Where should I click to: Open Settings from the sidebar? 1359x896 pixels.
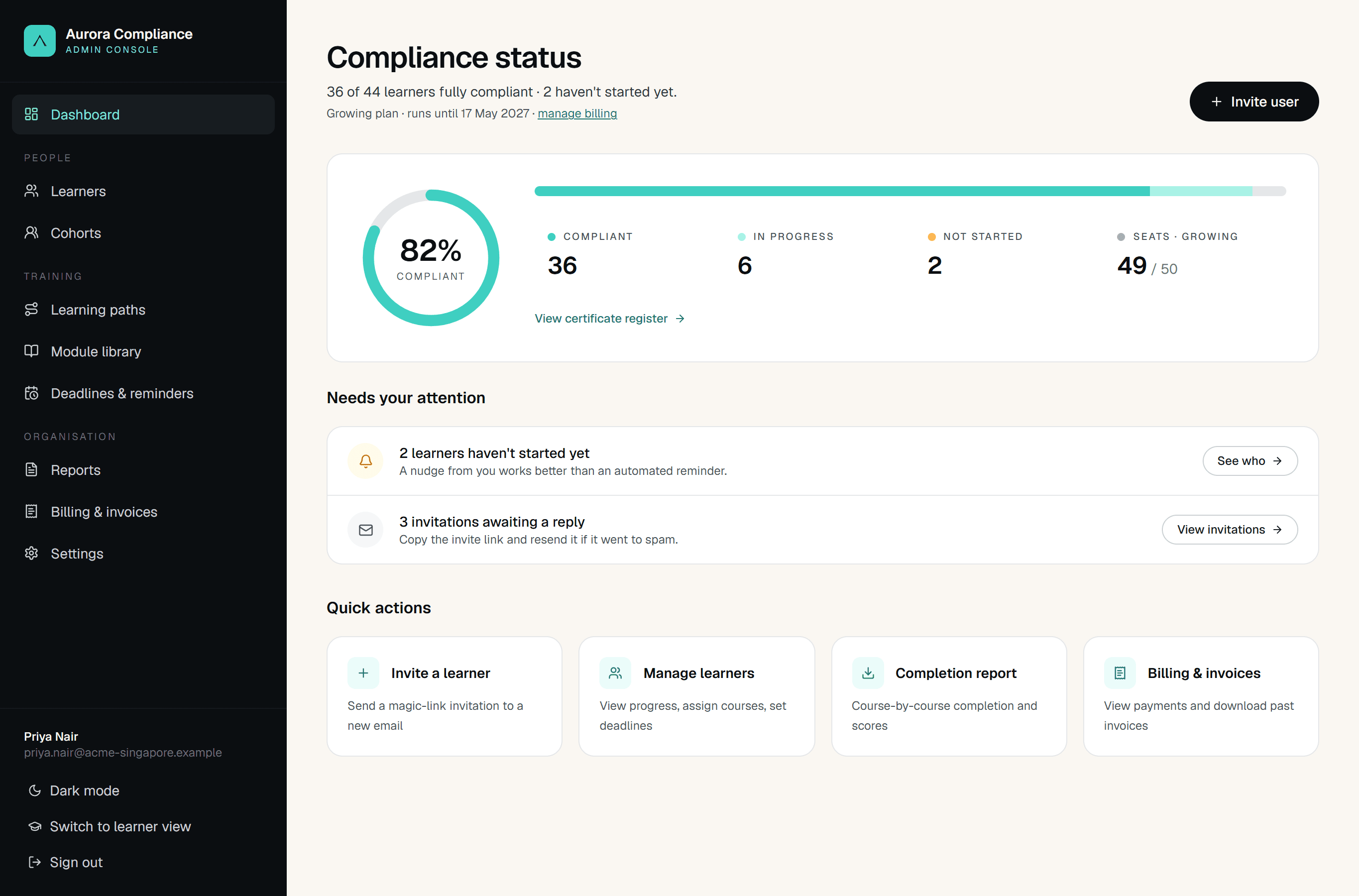(x=143, y=553)
